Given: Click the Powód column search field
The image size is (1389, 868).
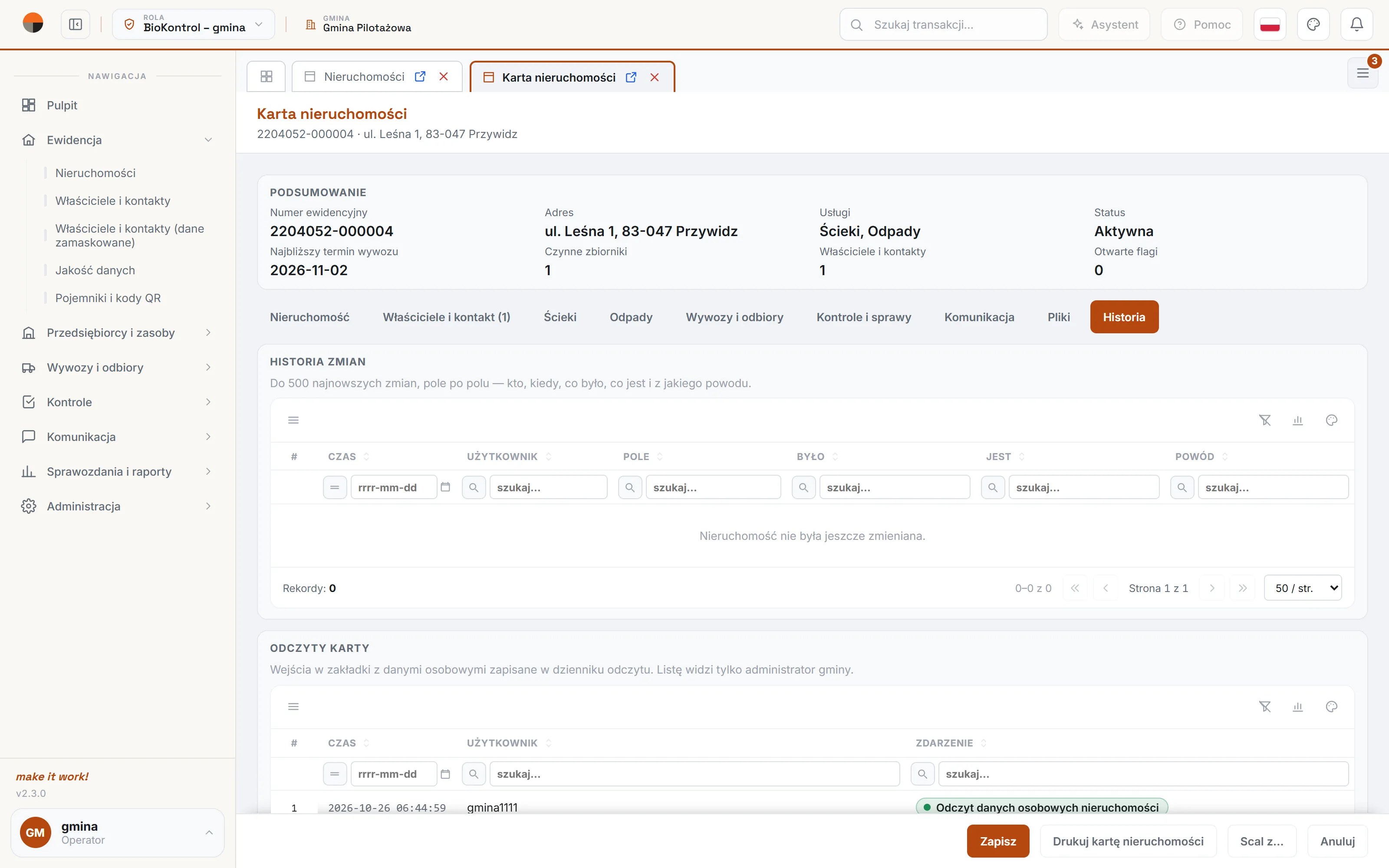Looking at the screenshot, I should [x=1273, y=487].
